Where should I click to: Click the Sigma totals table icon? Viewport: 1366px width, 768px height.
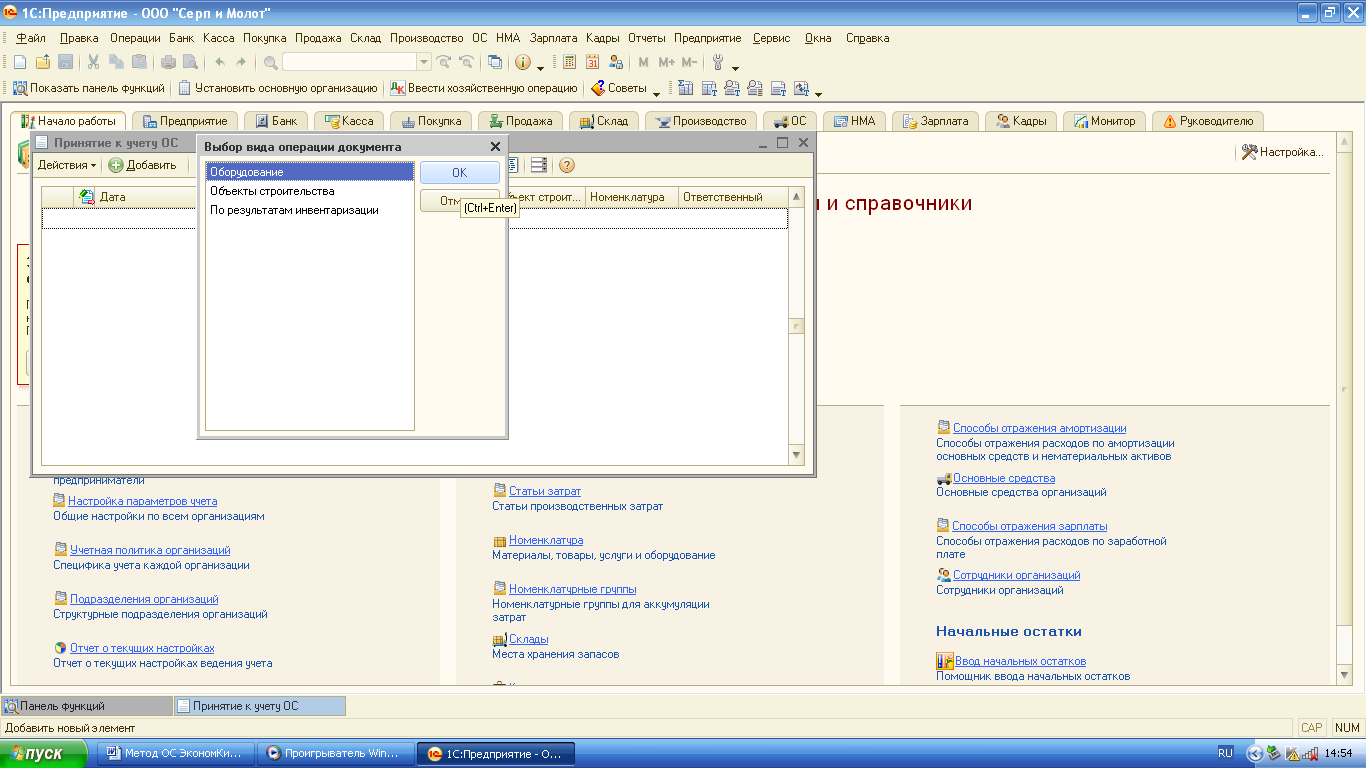coord(686,88)
